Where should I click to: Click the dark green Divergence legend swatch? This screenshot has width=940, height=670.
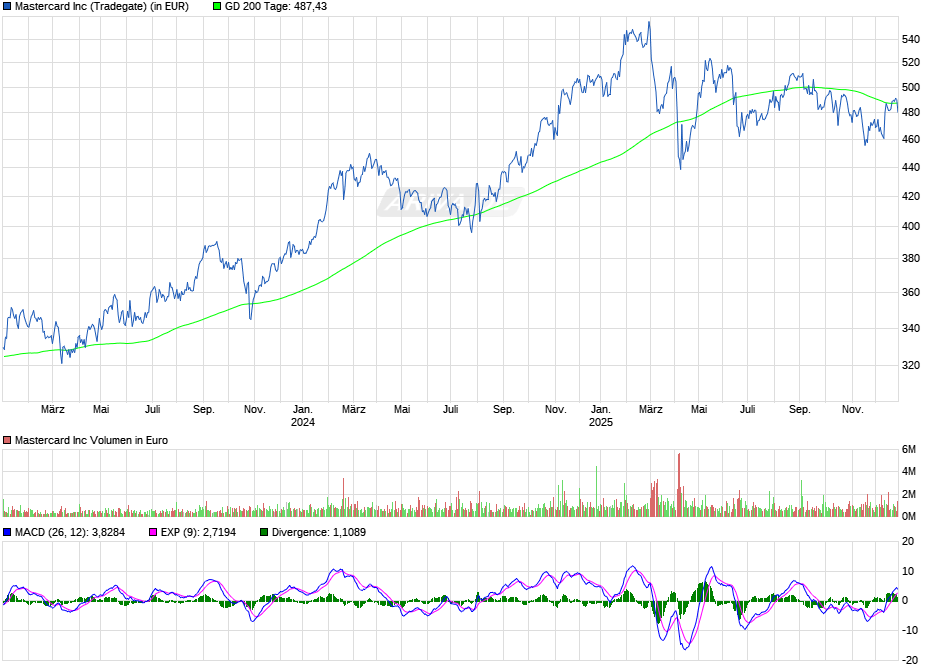click(264, 532)
